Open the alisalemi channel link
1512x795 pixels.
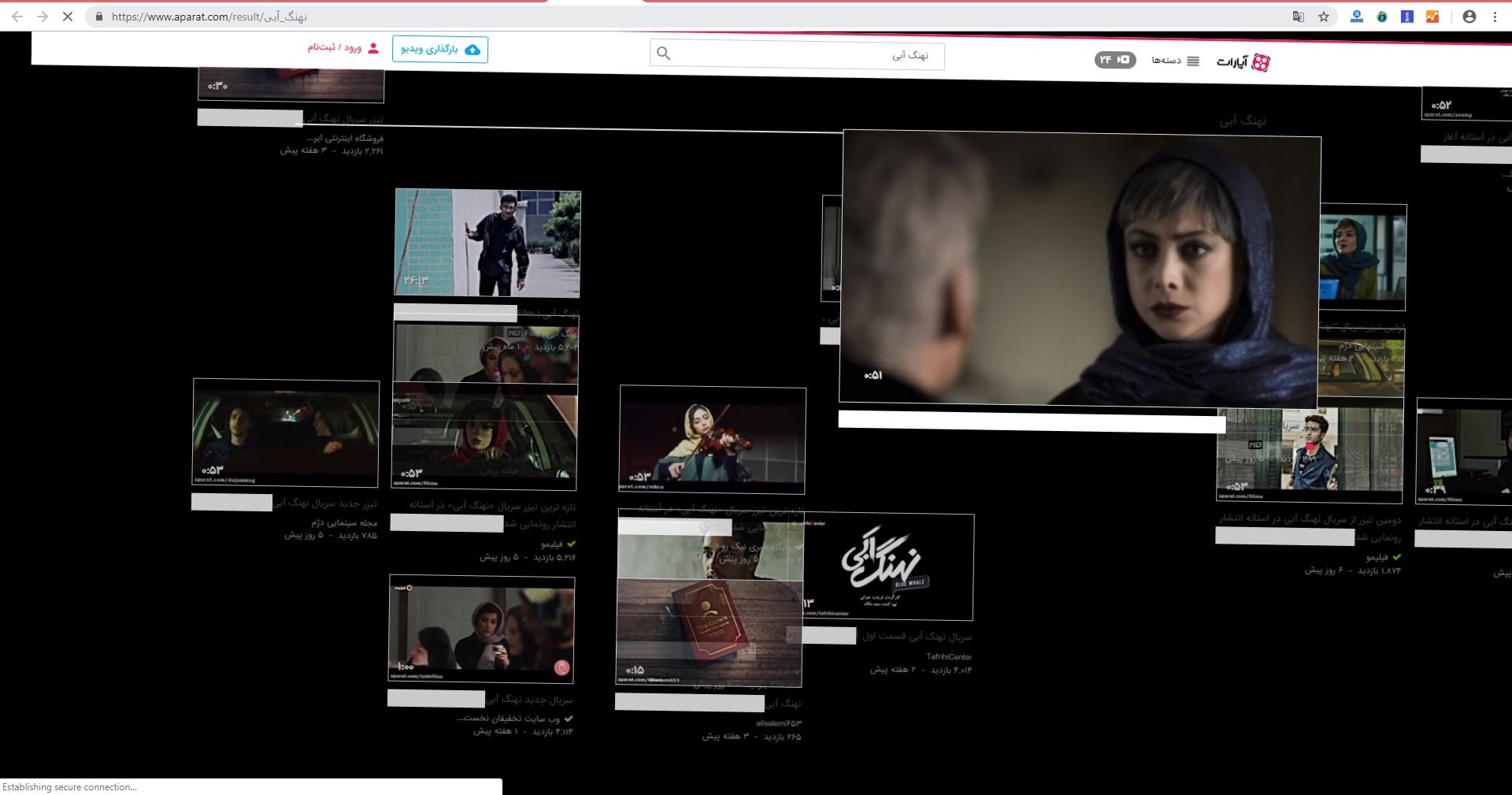coord(778,723)
